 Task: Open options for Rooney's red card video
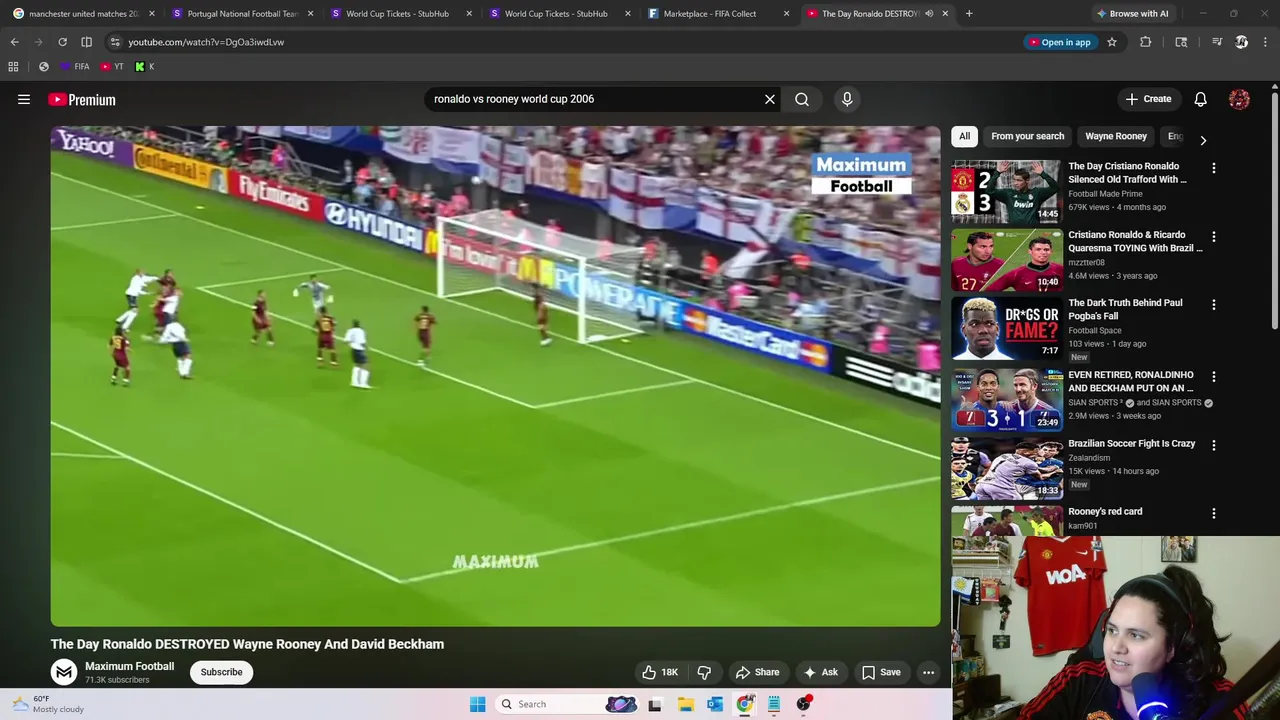1213,513
